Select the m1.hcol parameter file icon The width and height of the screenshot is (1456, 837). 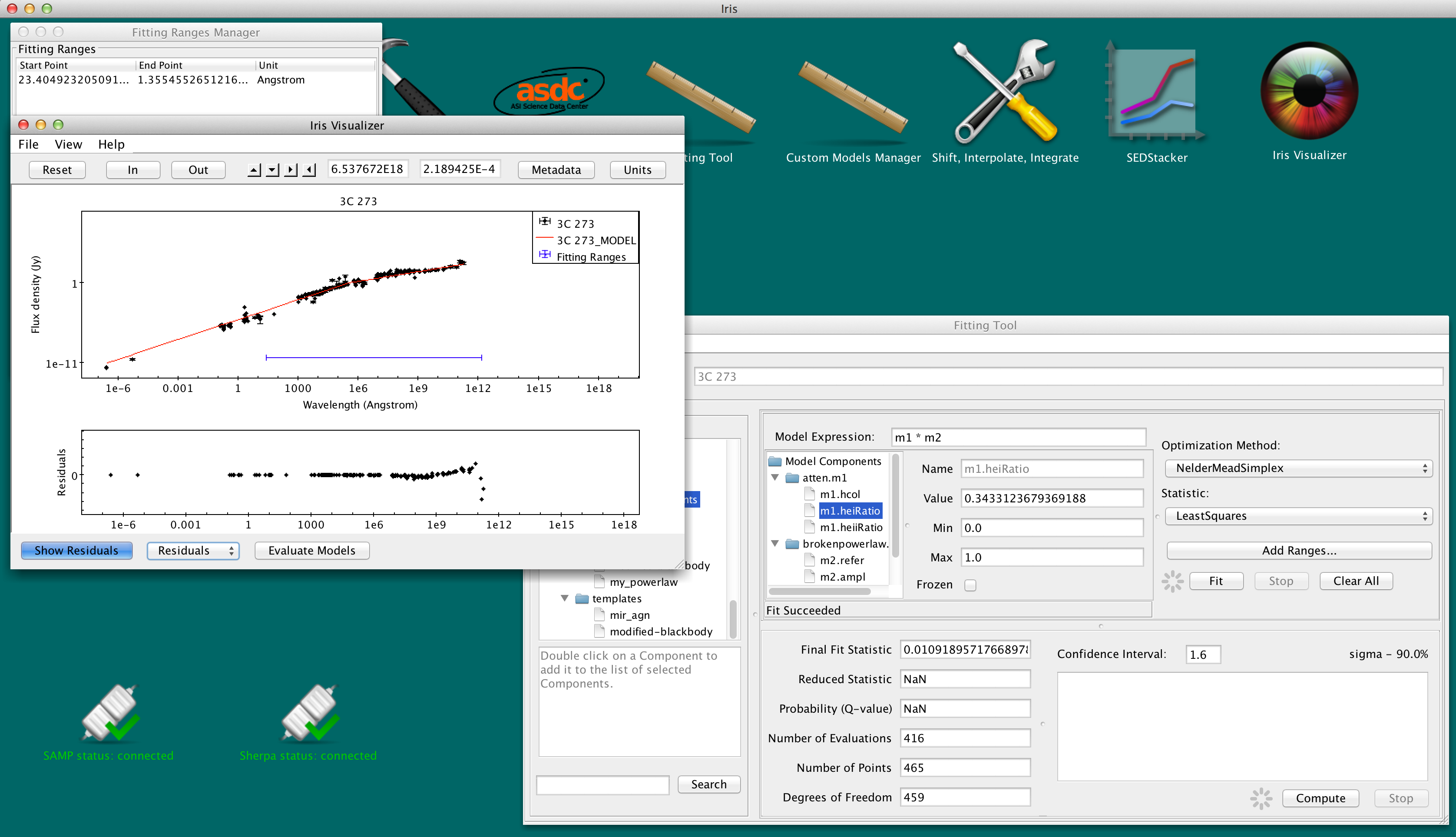[810, 494]
